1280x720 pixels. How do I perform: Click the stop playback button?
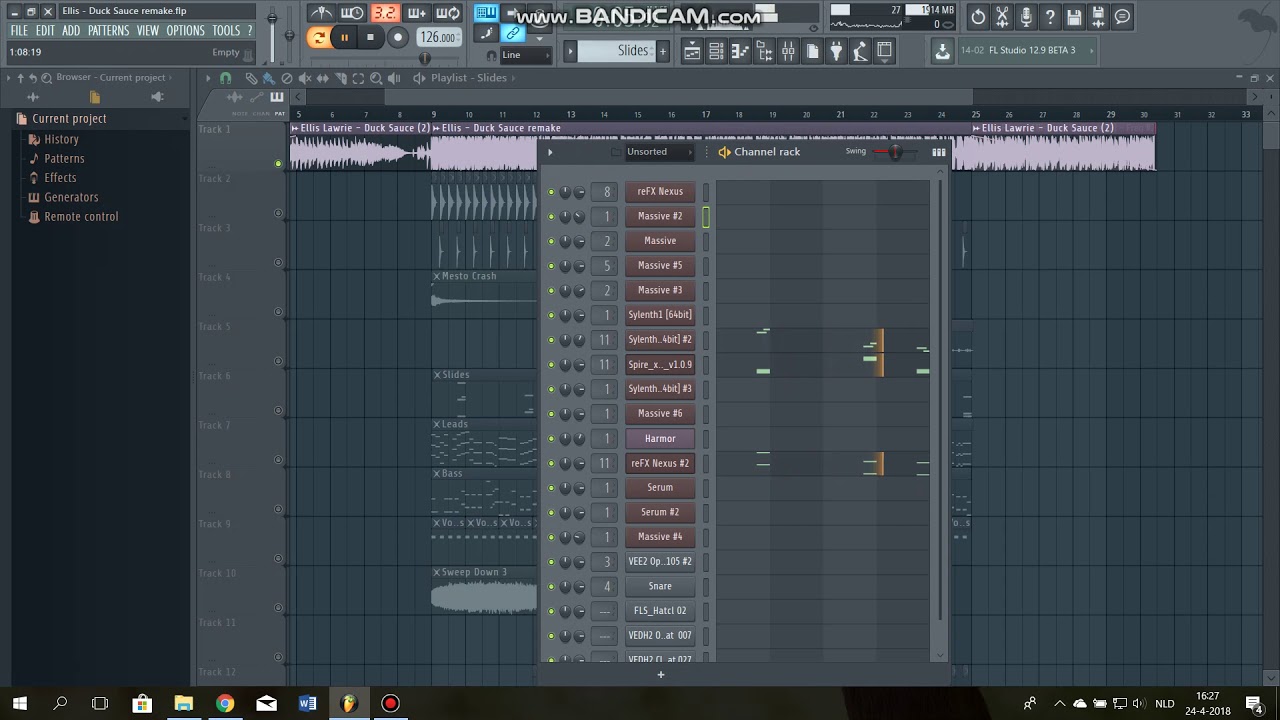click(x=370, y=38)
